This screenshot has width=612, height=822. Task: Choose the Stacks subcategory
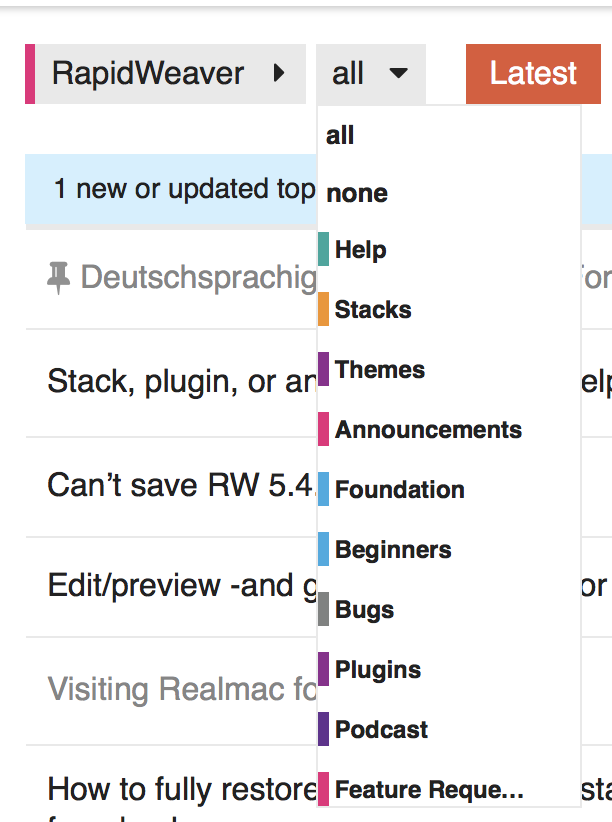(373, 310)
